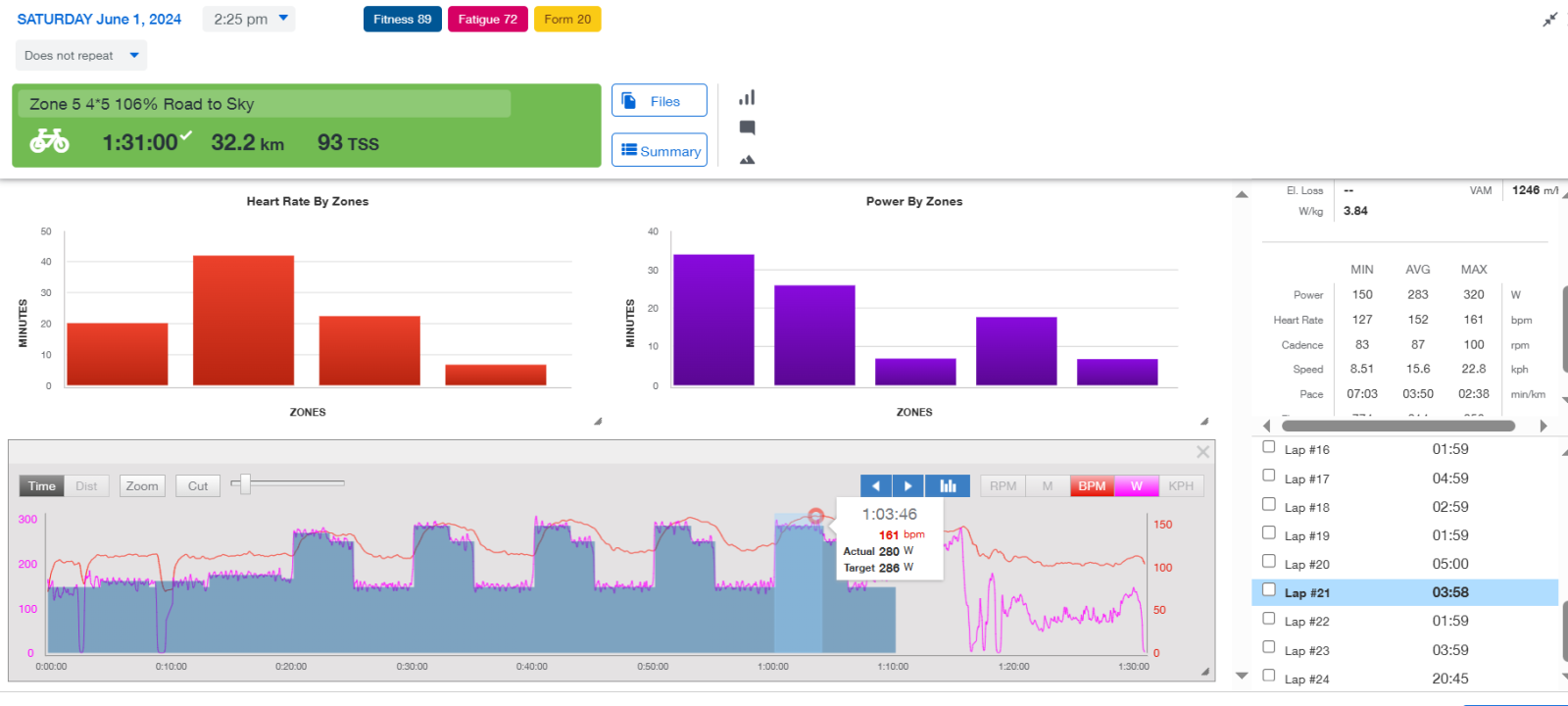Click the 93 TSS value
This screenshot has height=706, width=1568.
pyautogui.click(x=348, y=143)
